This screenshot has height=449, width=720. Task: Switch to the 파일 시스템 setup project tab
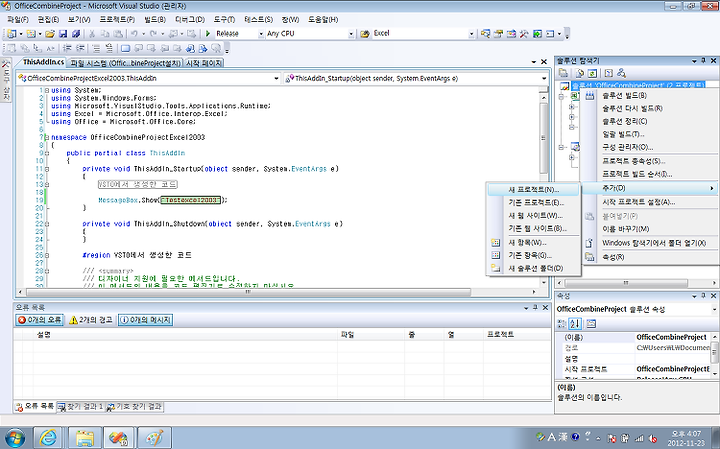click(x=126, y=63)
